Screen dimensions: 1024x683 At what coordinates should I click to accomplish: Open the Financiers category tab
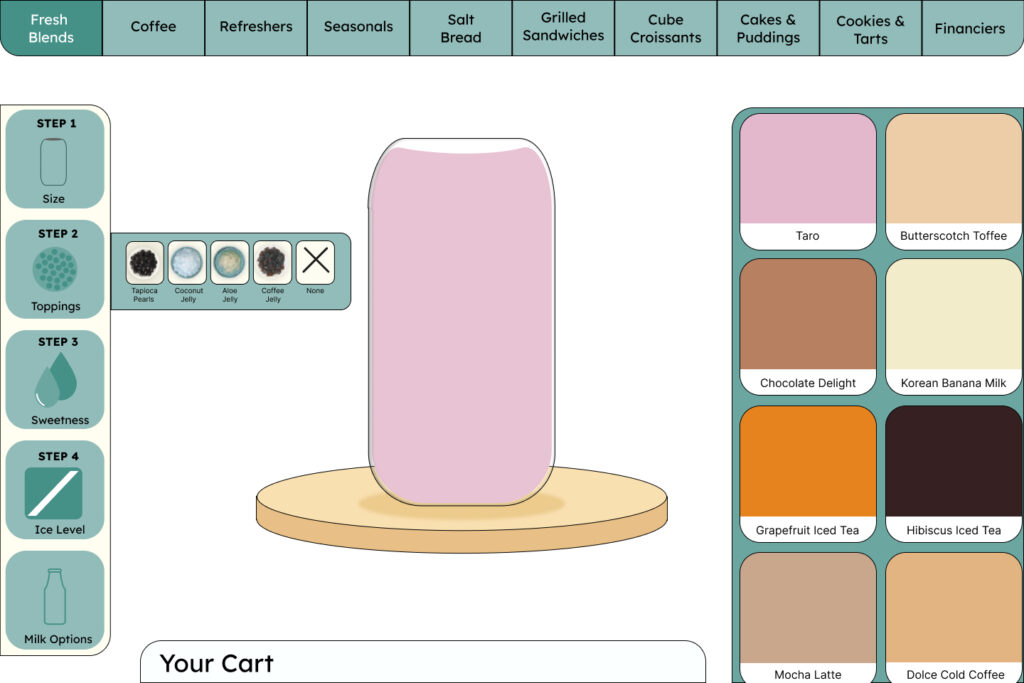point(969,28)
